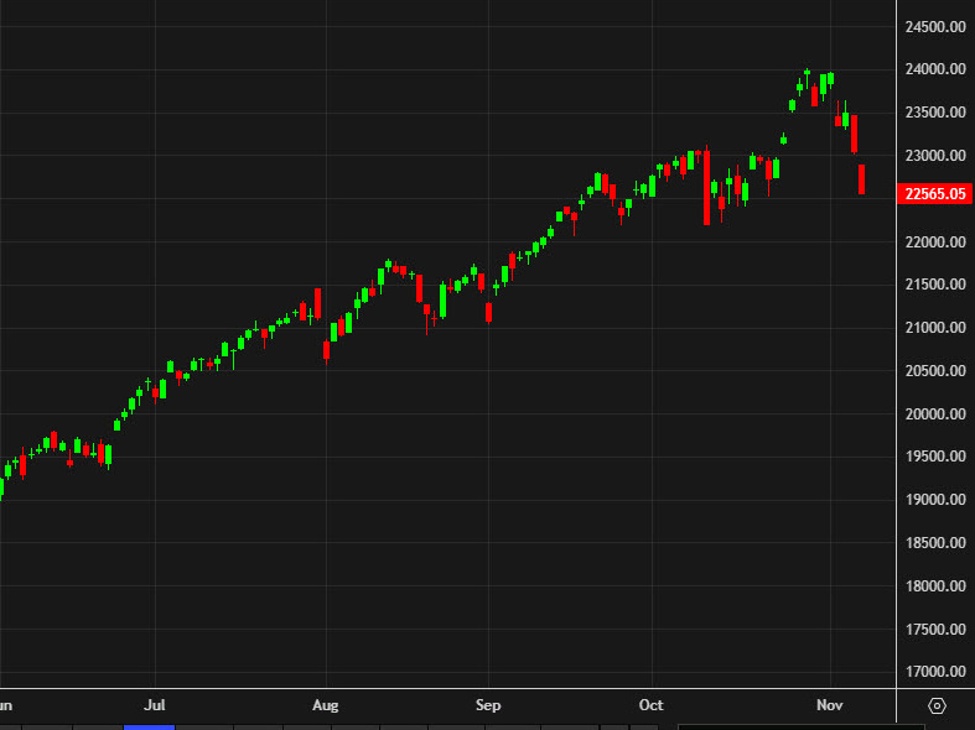975x730 pixels.
Task: Click the 17000.00 price scale label
Action: 935,672
